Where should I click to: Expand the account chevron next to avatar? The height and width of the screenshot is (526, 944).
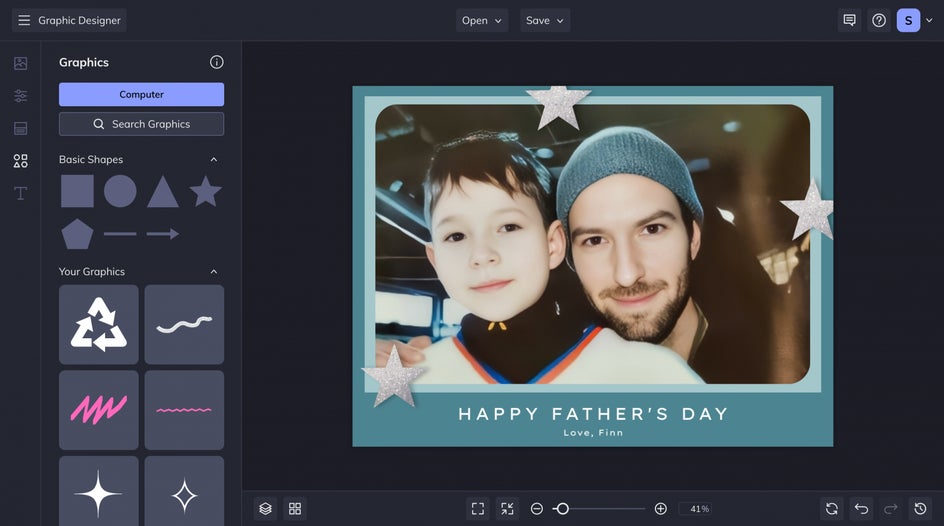click(x=929, y=20)
